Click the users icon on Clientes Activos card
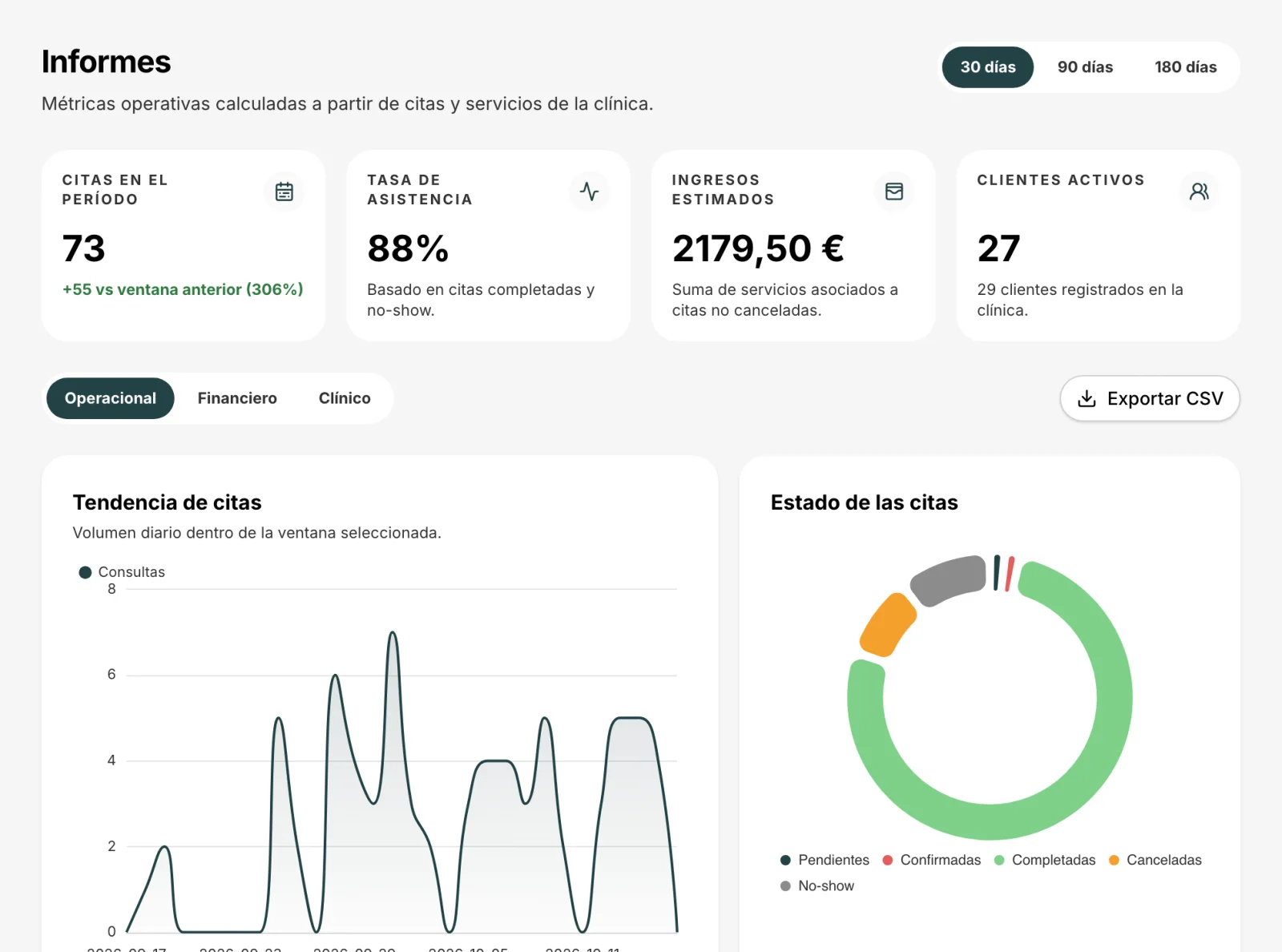The image size is (1282, 952). coord(1199,192)
